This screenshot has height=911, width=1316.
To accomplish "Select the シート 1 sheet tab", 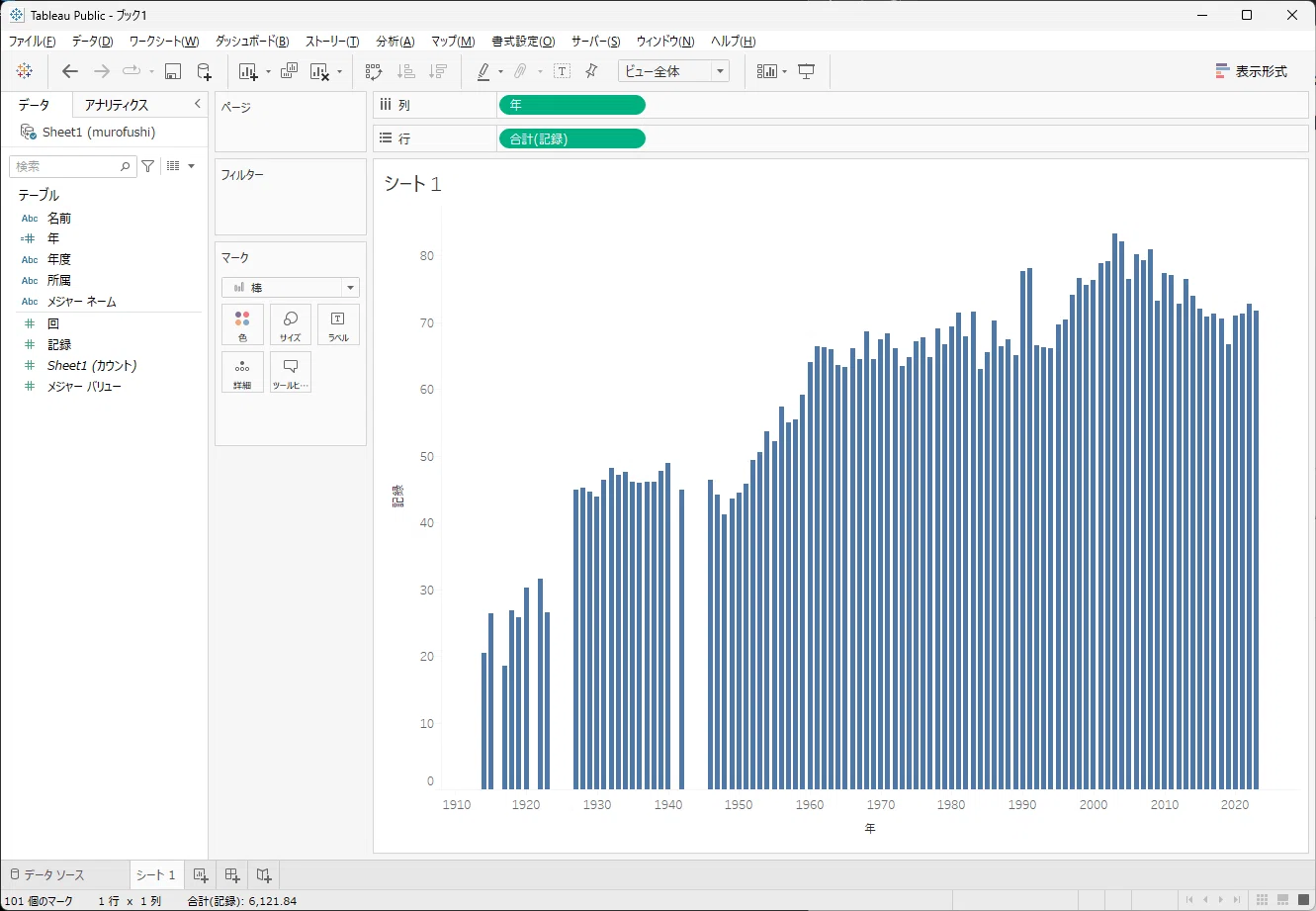I will click(x=156, y=875).
